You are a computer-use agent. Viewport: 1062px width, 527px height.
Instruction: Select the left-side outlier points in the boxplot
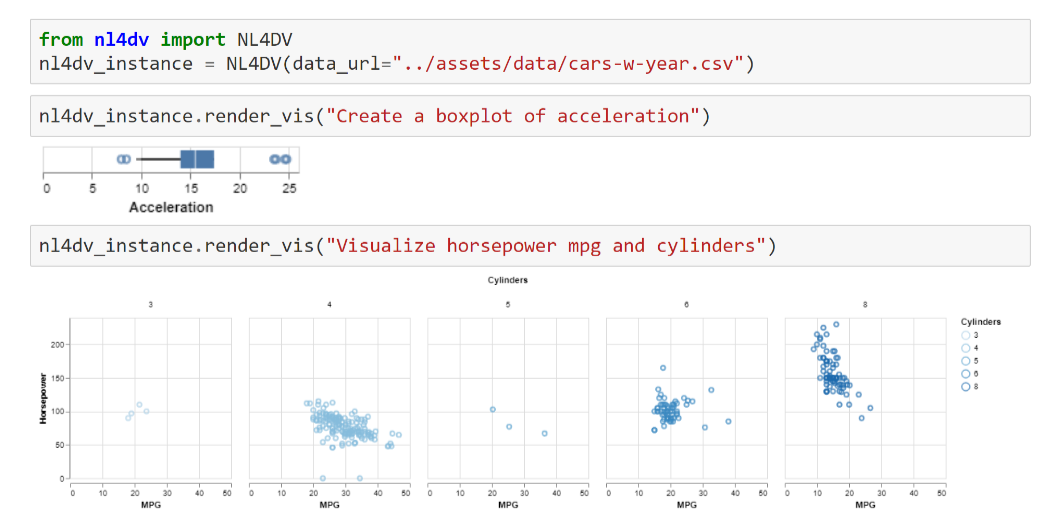point(123,159)
